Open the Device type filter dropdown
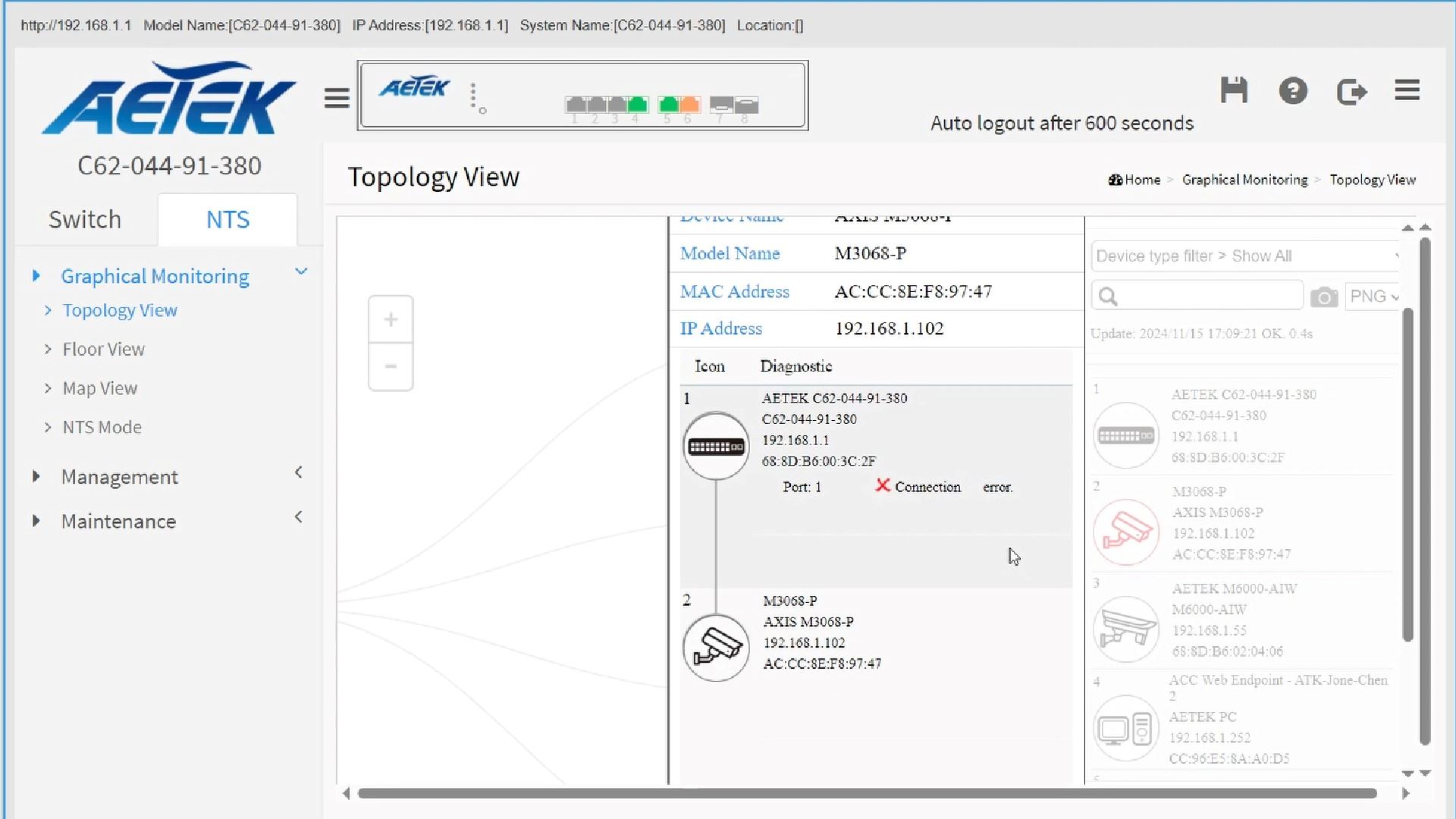Image resolution: width=1456 pixels, height=819 pixels. (x=1247, y=256)
